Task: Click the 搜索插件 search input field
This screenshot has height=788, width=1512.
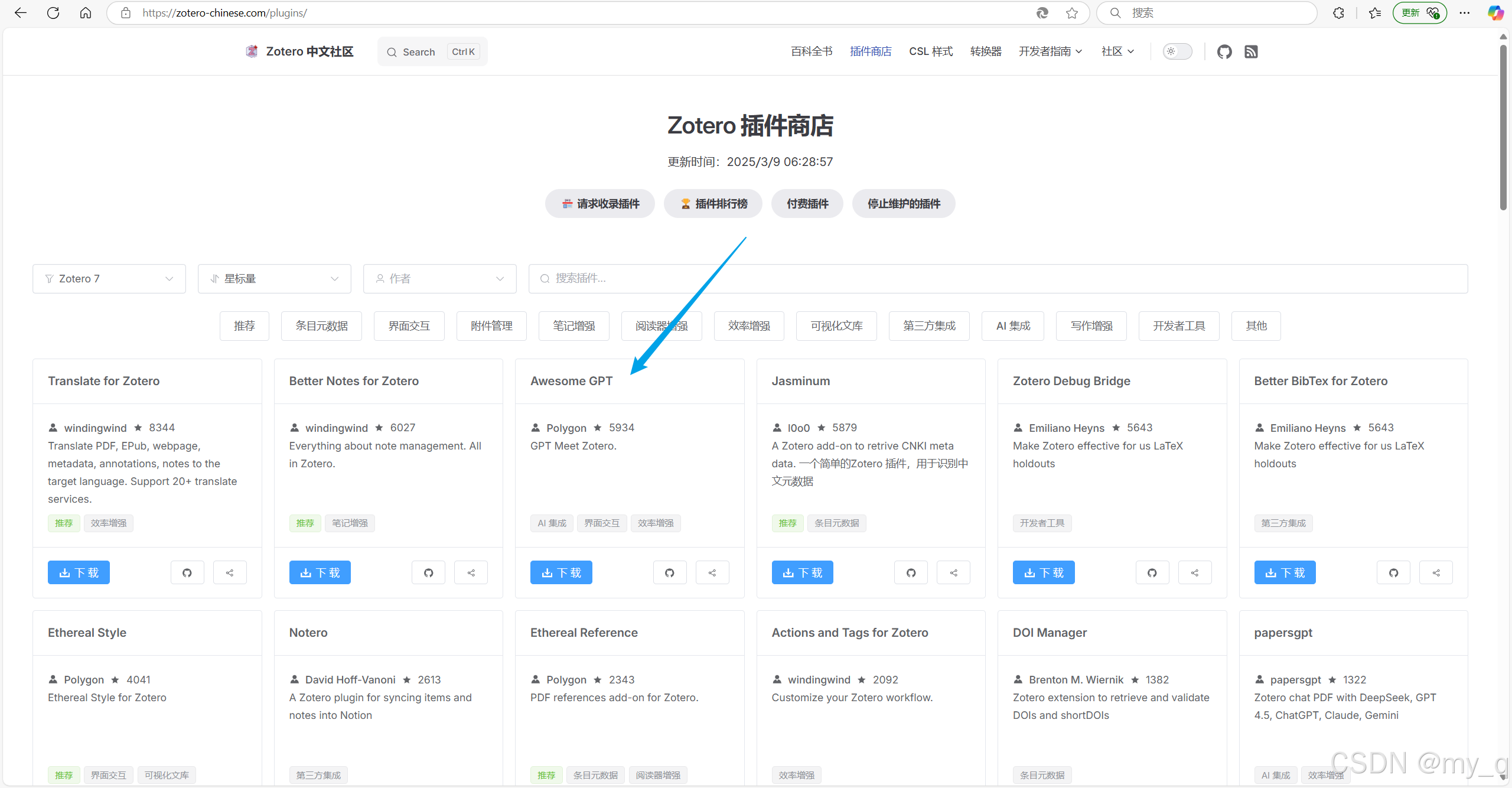Action: 998,279
